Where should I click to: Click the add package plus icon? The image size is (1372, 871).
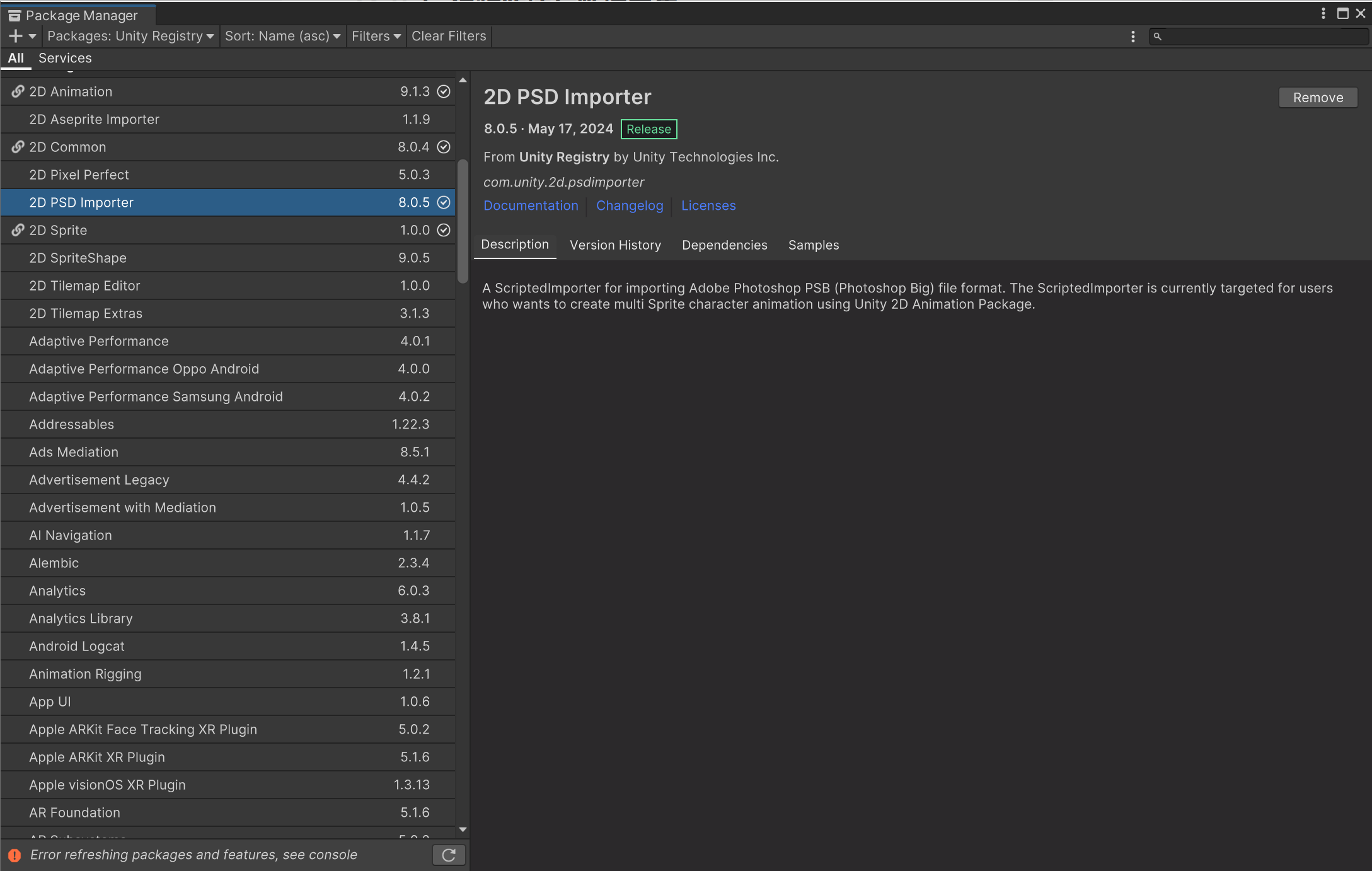click(x=16, y=37)
